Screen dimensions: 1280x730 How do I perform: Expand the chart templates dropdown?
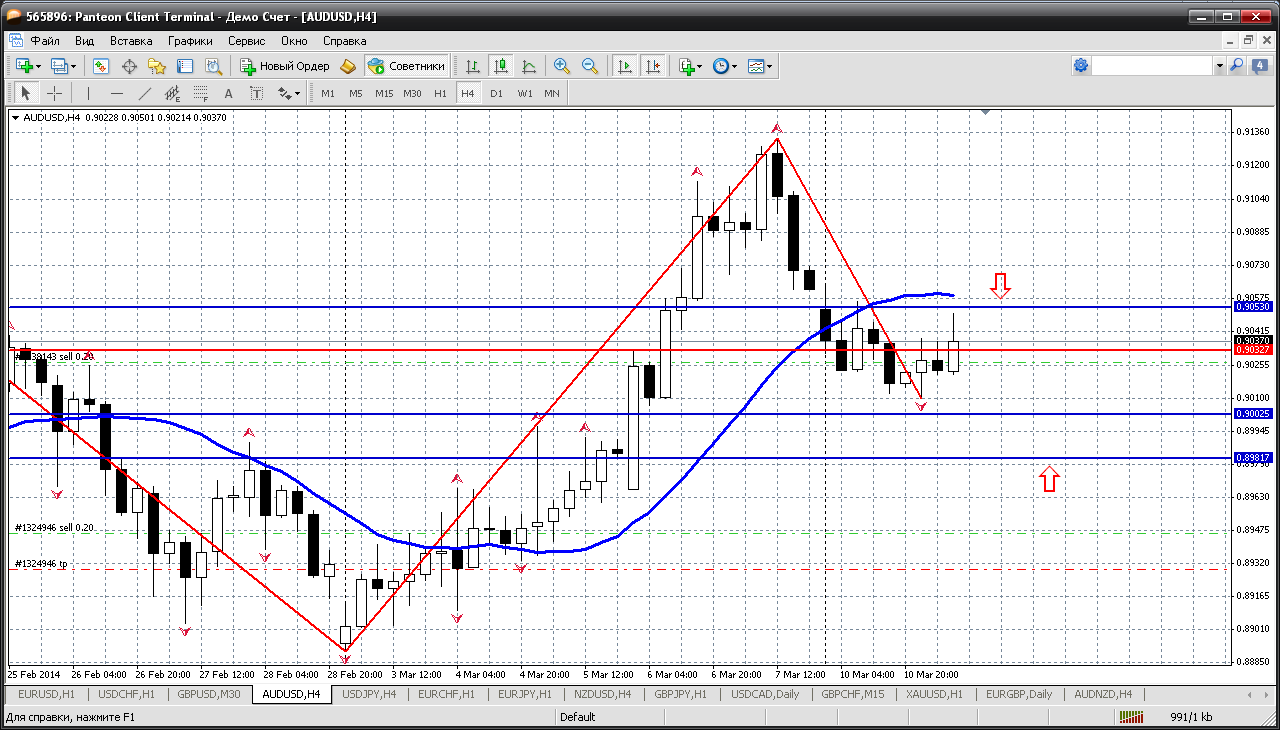pos(770,66)
